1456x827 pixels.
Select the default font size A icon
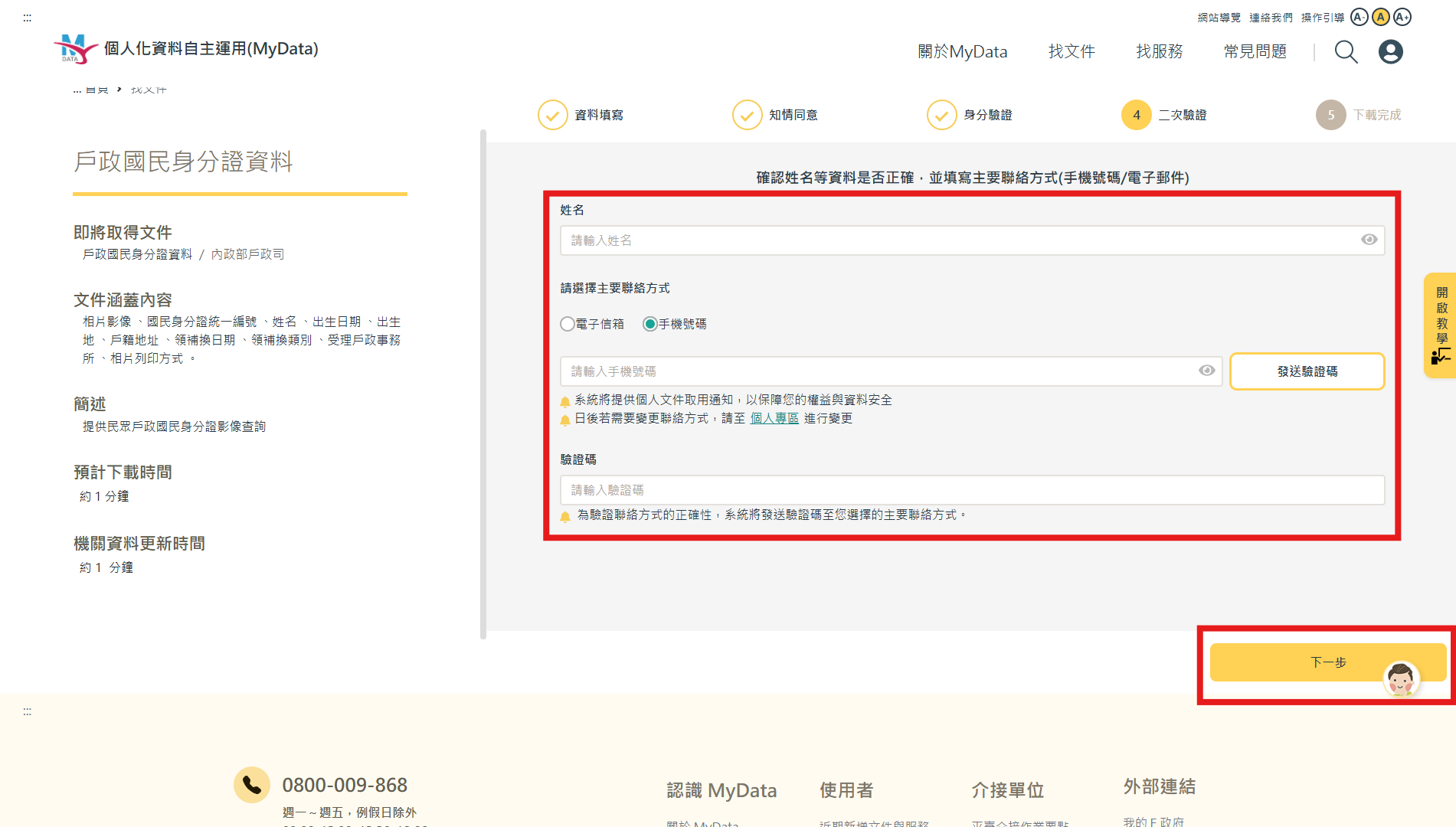coord(1380,17)
